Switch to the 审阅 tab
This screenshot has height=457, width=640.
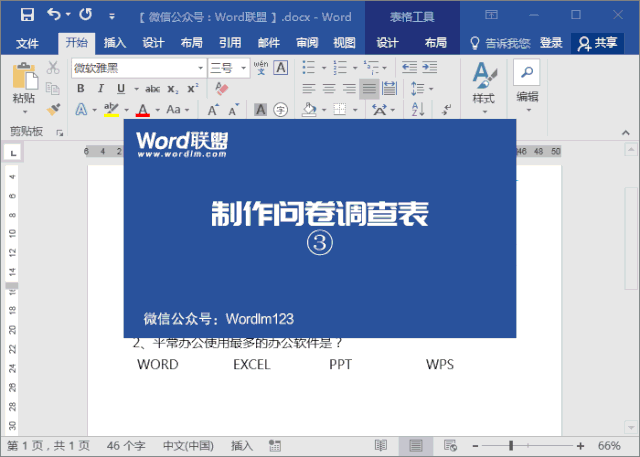pyautogui.click(x=307, y=43)
